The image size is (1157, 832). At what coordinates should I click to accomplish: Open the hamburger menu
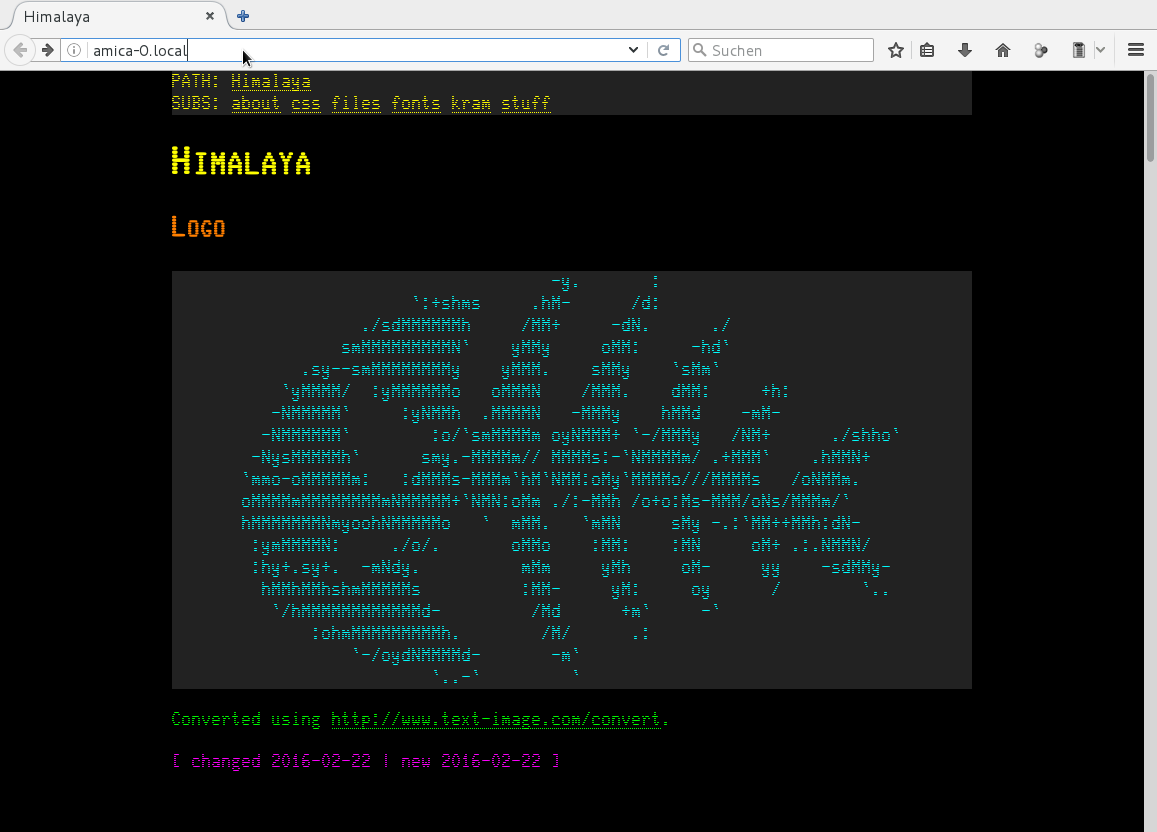pos(1135,50)
